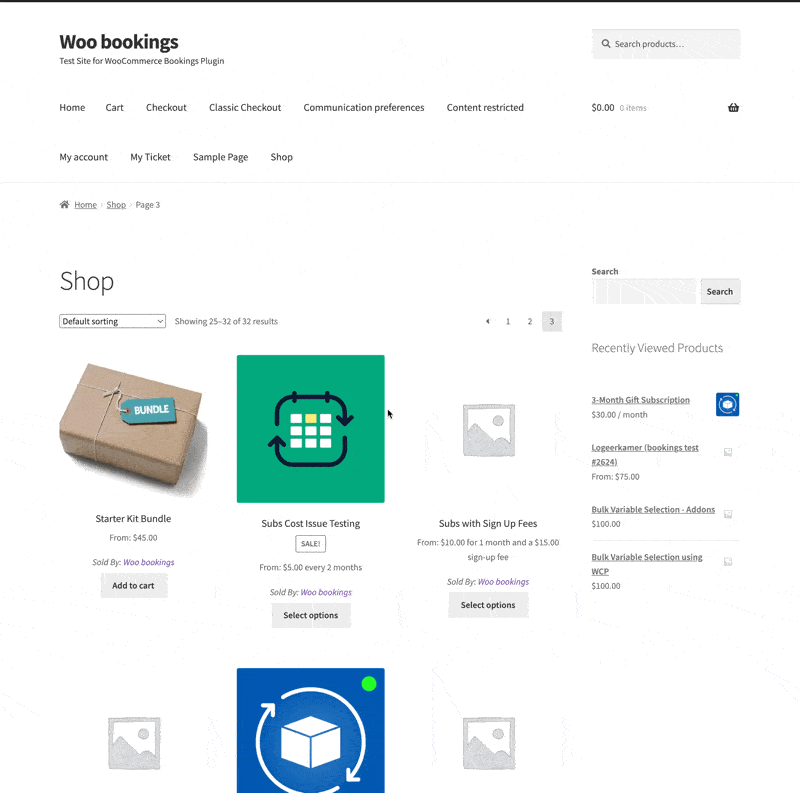Click Bulk Variable Selection using WCP thumbnail
This screenshot has height=793, width=800.
(x=728, y=561)
